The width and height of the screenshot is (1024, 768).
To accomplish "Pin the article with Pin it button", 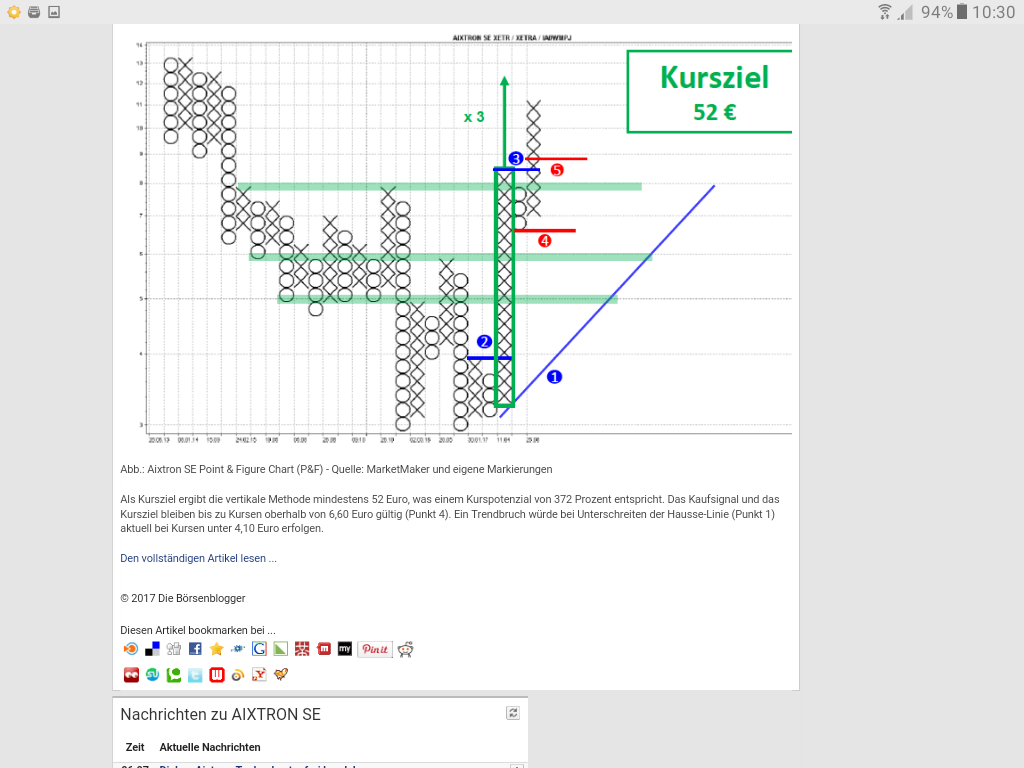I will 375,649.
